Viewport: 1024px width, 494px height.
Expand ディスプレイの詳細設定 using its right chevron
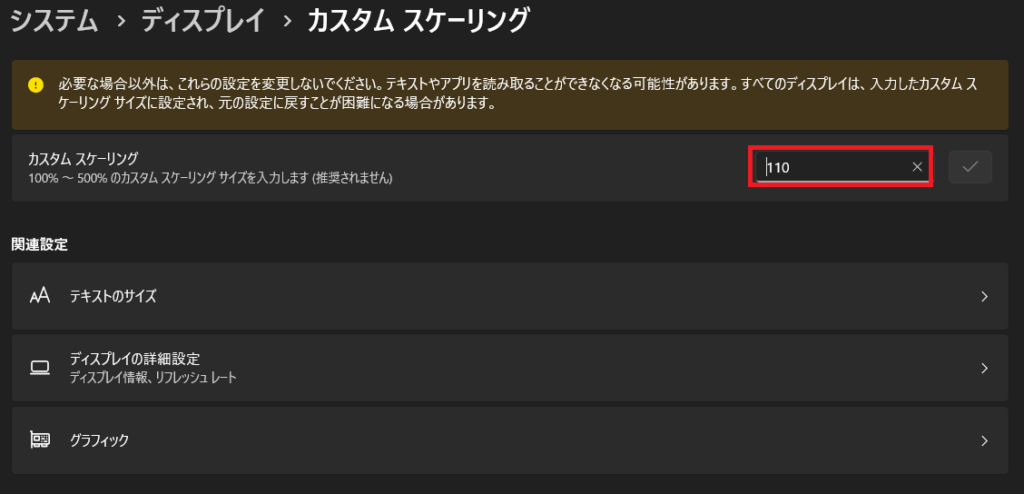(985, 369)
